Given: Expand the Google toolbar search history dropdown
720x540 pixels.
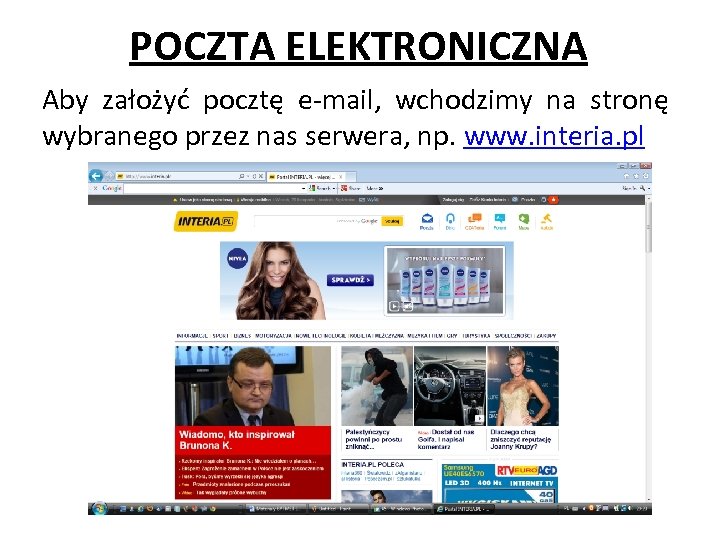Looking at the screenshot, I should point(304,189).
